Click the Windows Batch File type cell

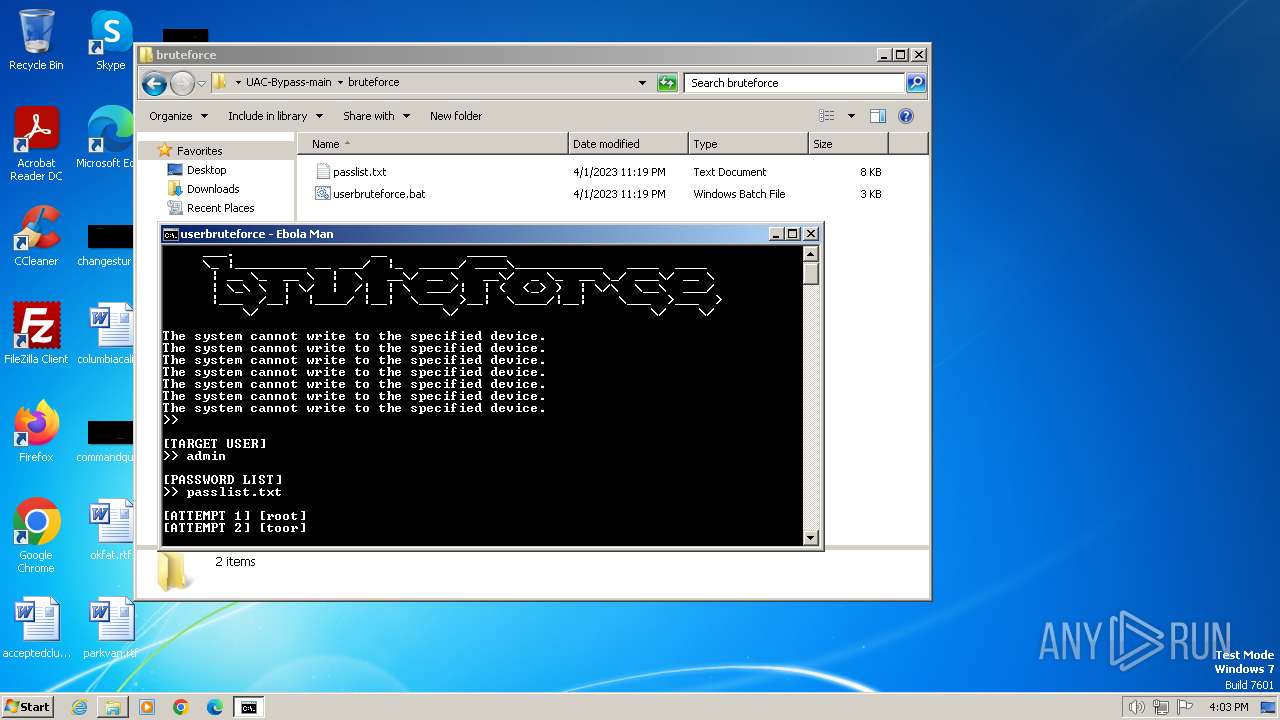coord(739,194)
